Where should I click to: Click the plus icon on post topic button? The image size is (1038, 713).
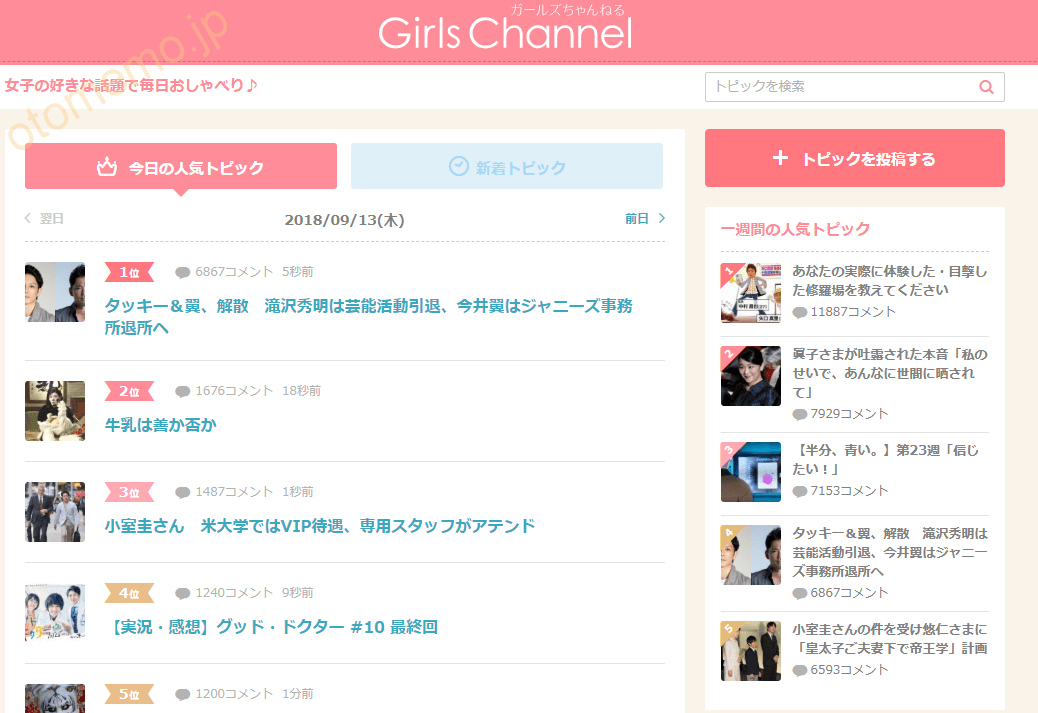(780, 158)
